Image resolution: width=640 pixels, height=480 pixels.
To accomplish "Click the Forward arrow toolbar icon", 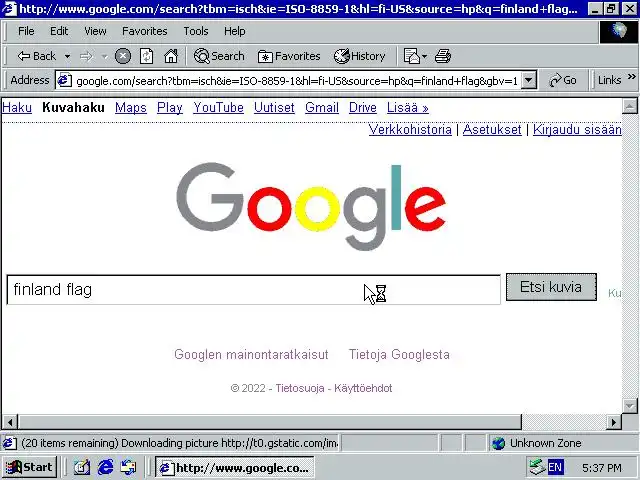I will click(x=86, y=56).
